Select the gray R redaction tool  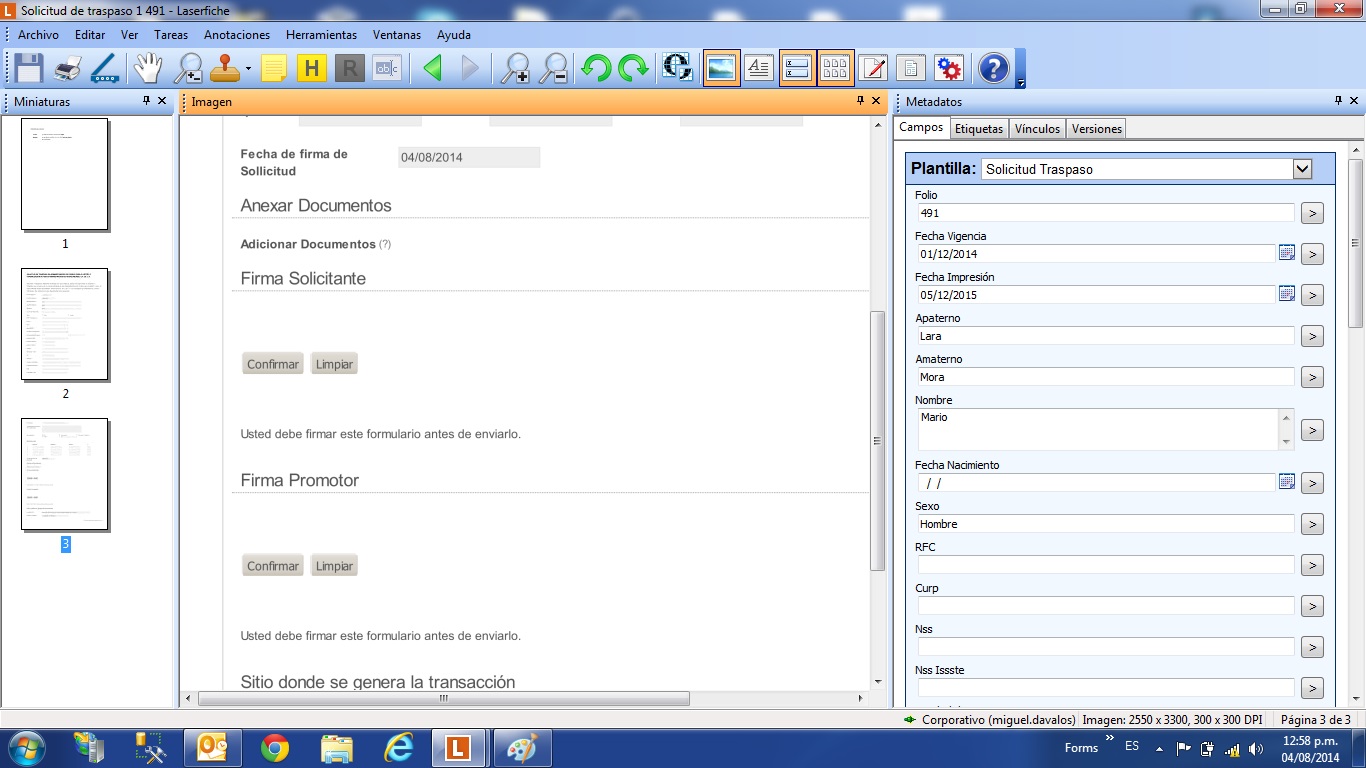[349, 68]
